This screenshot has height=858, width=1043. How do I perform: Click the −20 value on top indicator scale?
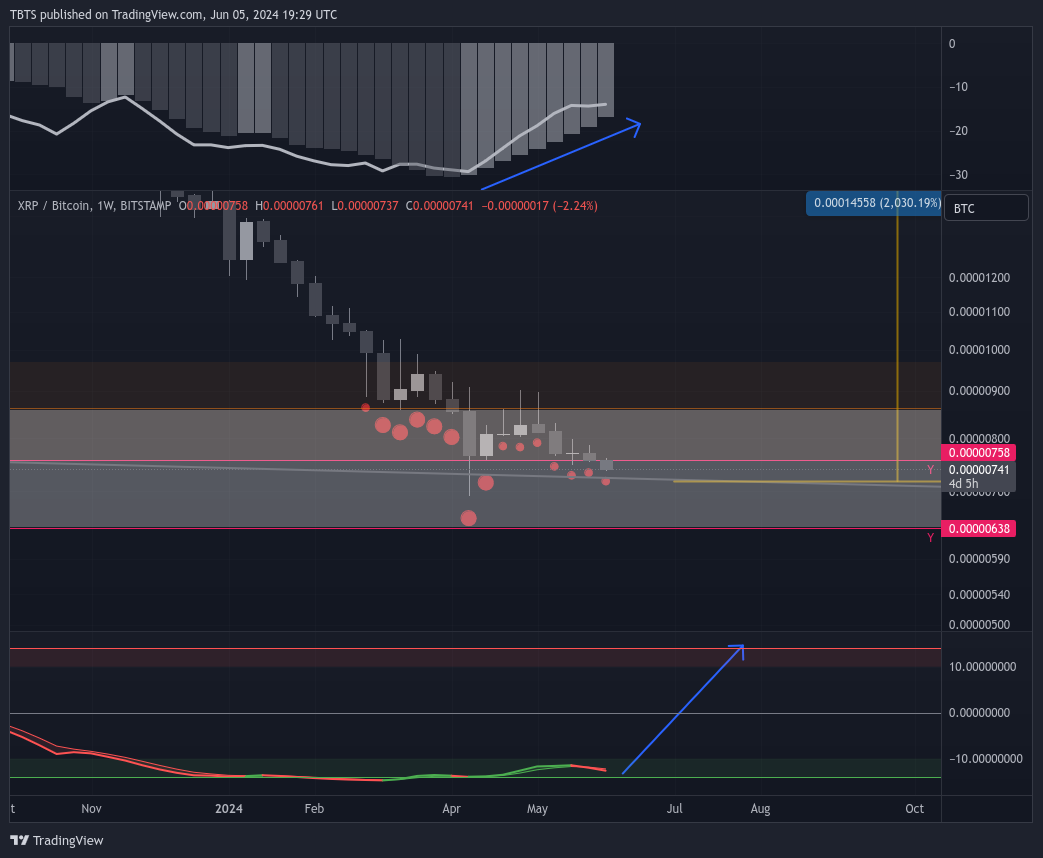959,131
